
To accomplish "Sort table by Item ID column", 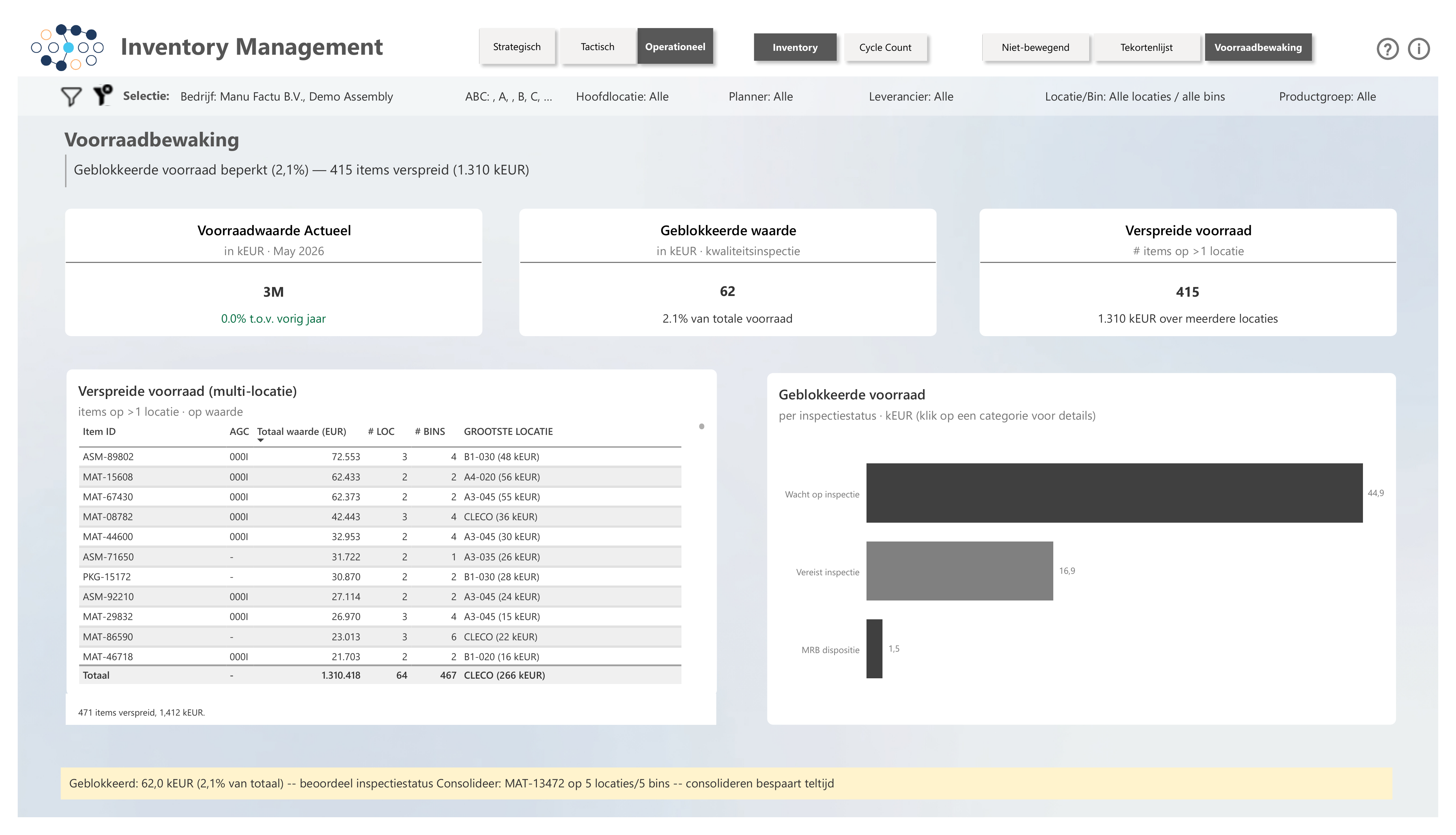I will tap(99, 431).
